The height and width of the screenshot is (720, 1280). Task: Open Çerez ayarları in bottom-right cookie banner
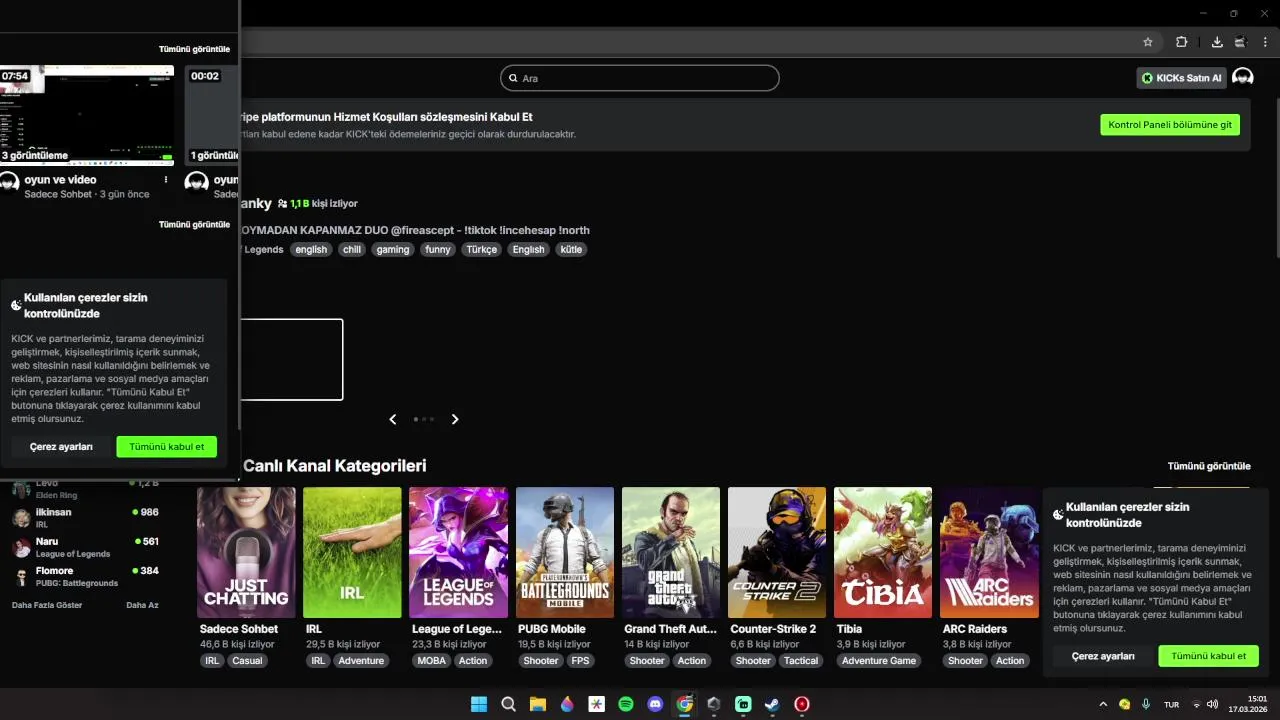(1103, 656)
